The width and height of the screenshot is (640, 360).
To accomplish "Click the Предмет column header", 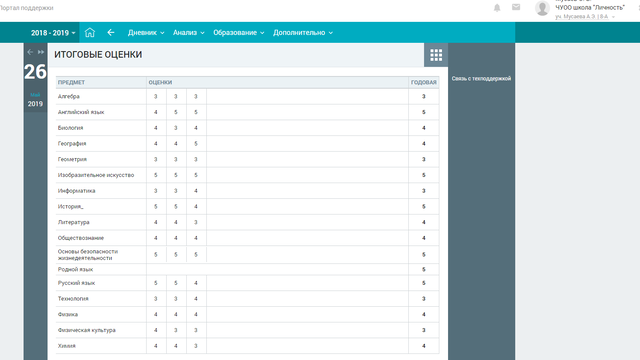I will point(71,82).
